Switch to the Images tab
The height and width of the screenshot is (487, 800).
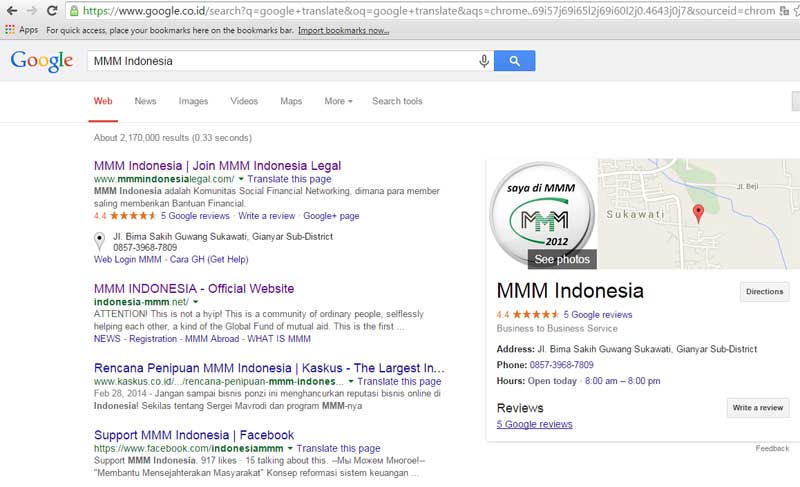coord(193,101)
